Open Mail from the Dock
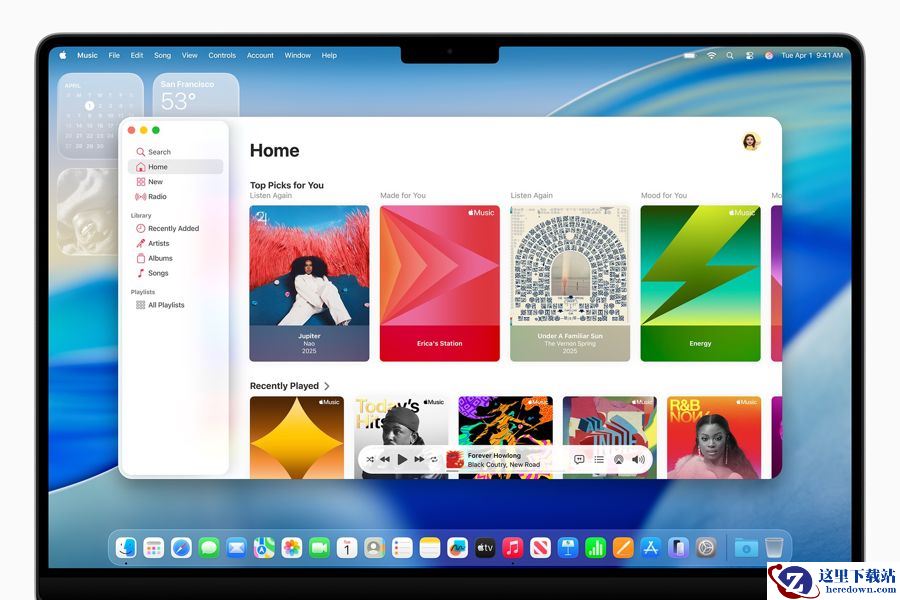Viewport: 900px width, 600px height. [x=236, y=548]
